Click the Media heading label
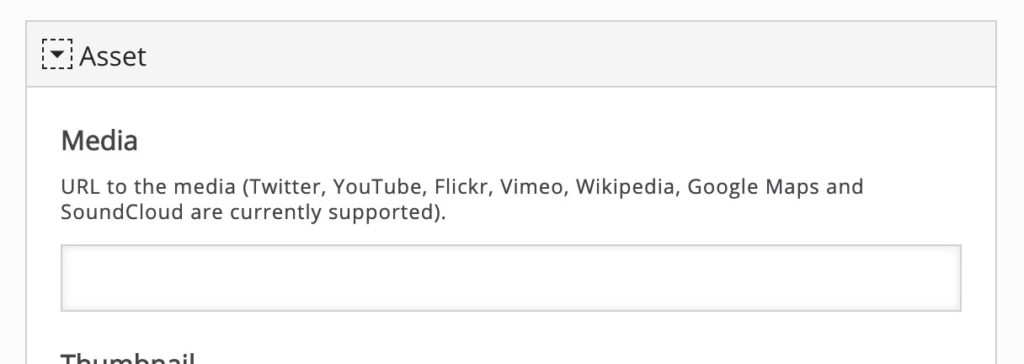The height and width of the screenshot is (364, 1024). coord(99,141)
